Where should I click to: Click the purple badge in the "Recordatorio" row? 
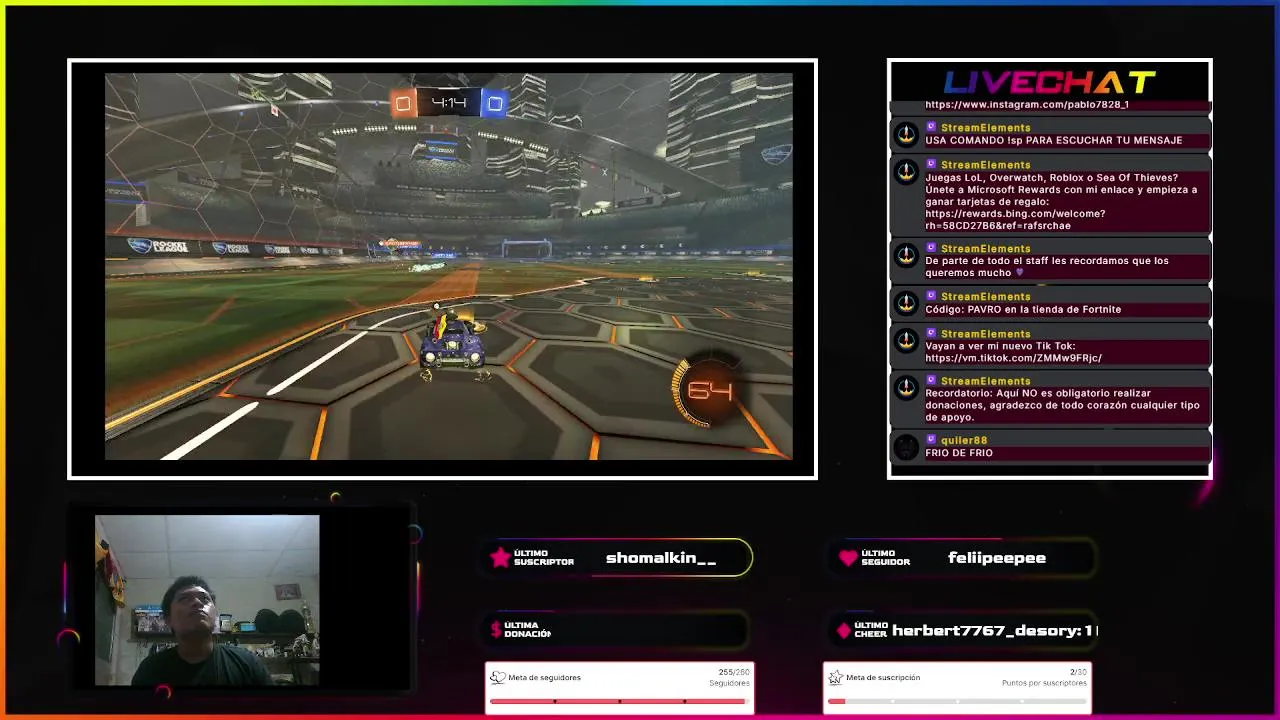[931, 381]
